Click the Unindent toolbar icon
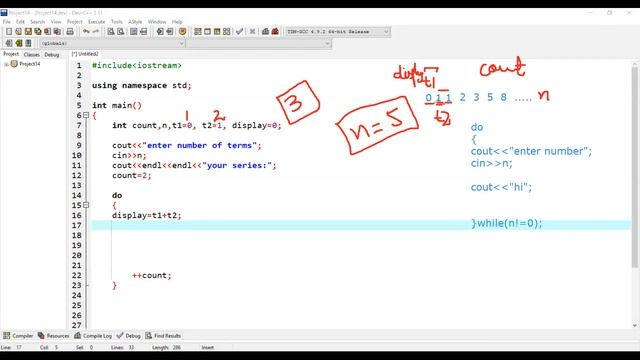 [169, 31]
